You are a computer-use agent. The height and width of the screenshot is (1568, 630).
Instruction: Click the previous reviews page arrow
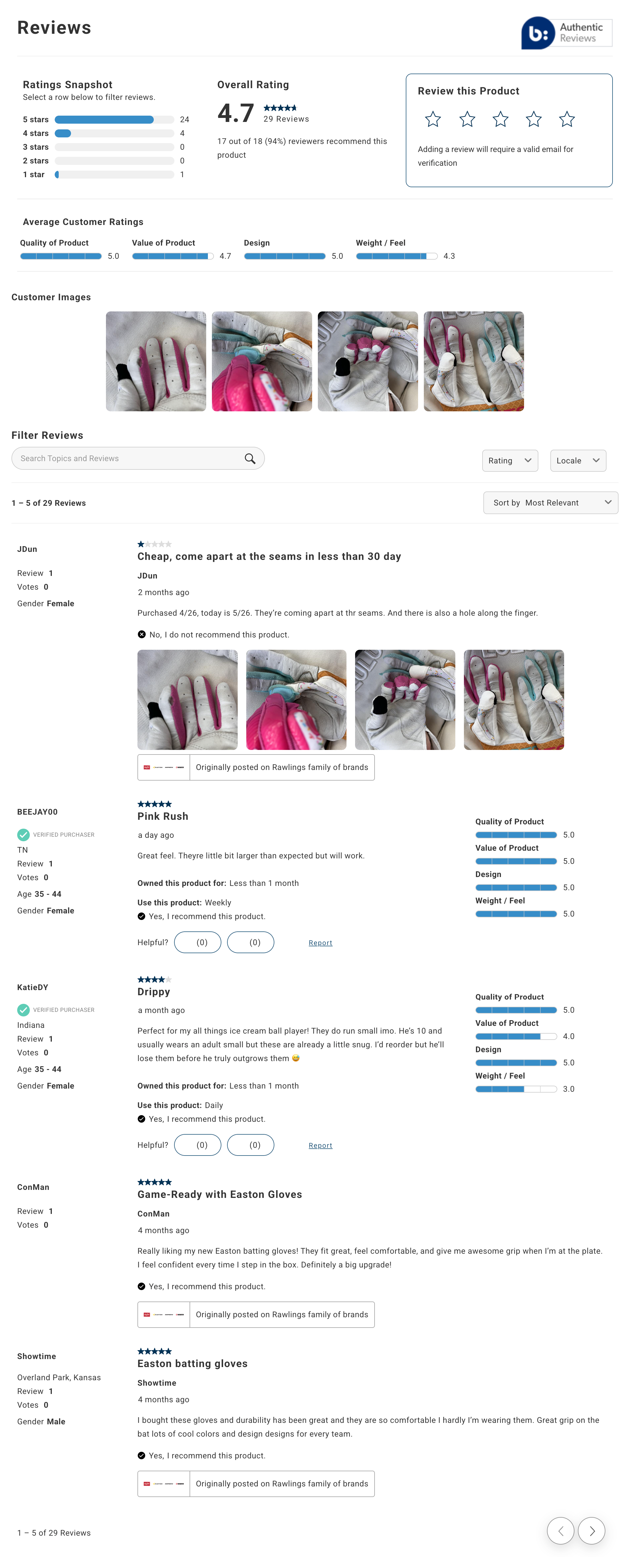(560, 1530)
